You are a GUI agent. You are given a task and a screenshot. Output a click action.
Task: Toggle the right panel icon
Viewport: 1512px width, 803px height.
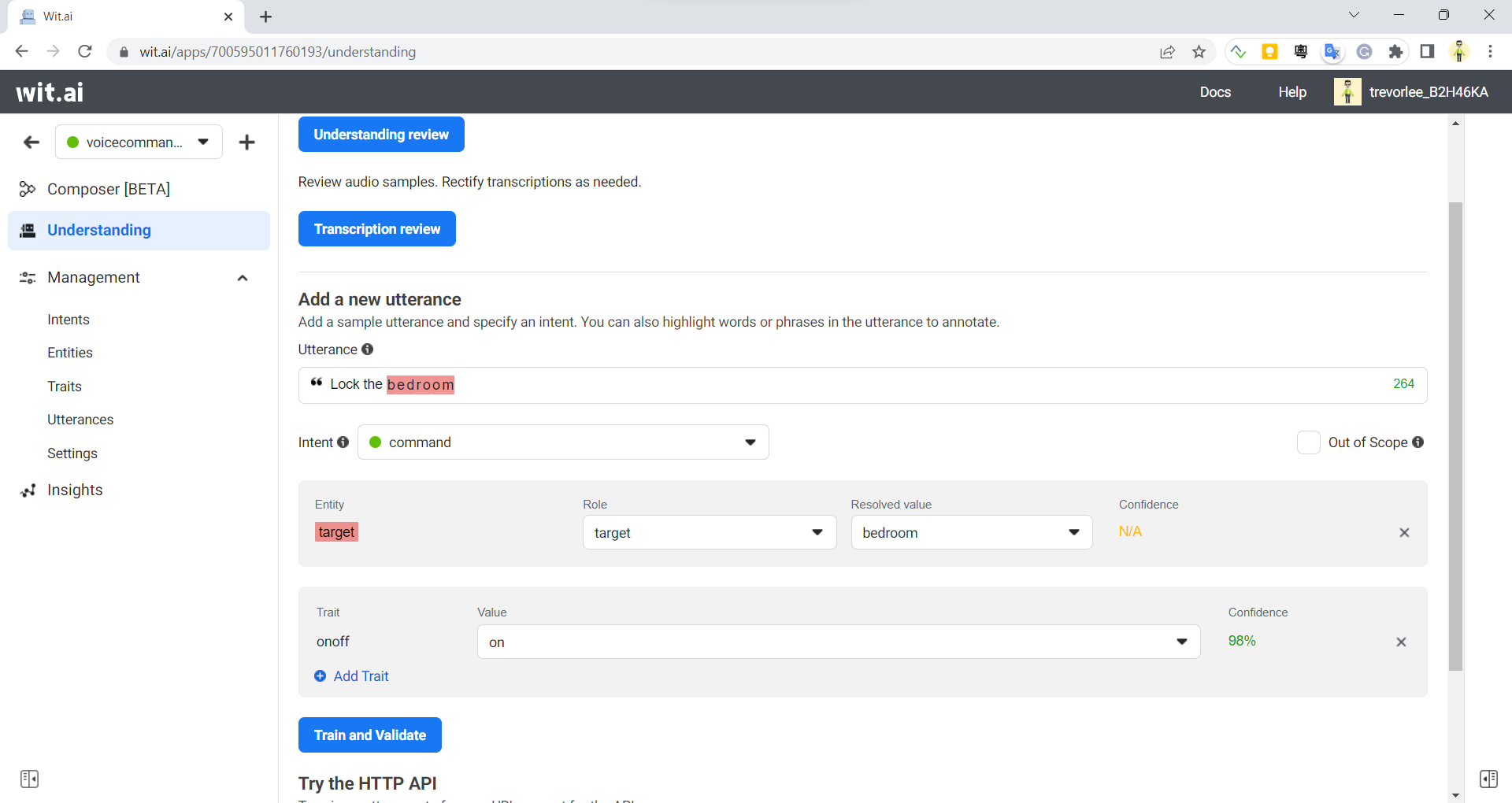1488,779
